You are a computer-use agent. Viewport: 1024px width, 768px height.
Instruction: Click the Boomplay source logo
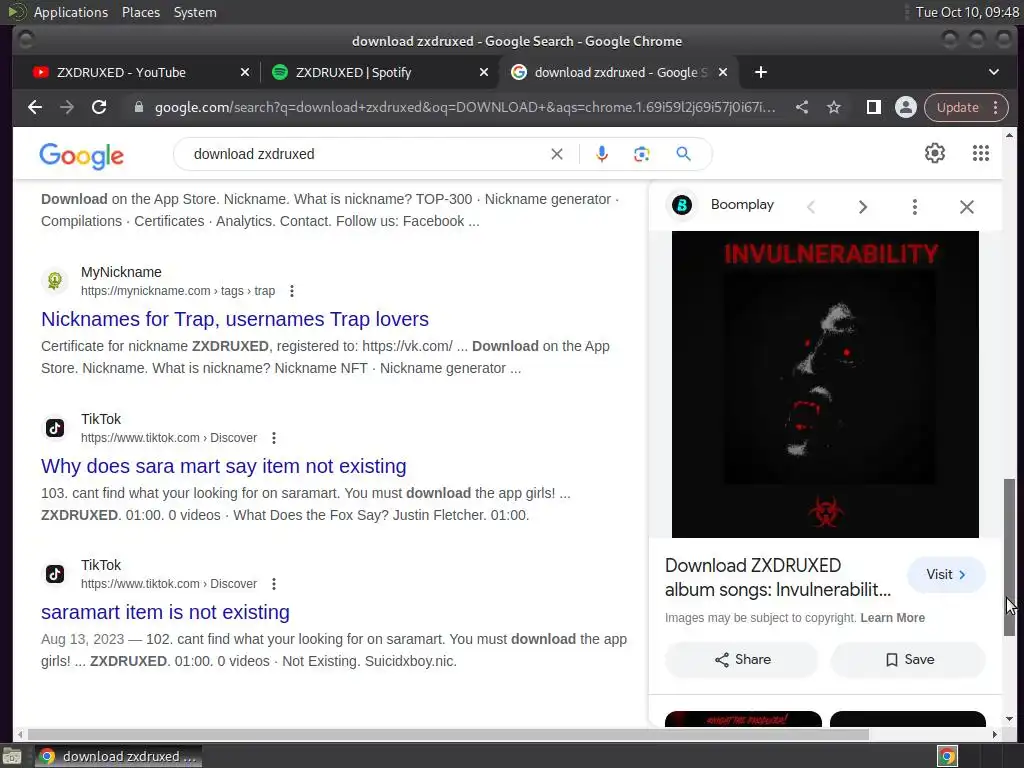682,205
